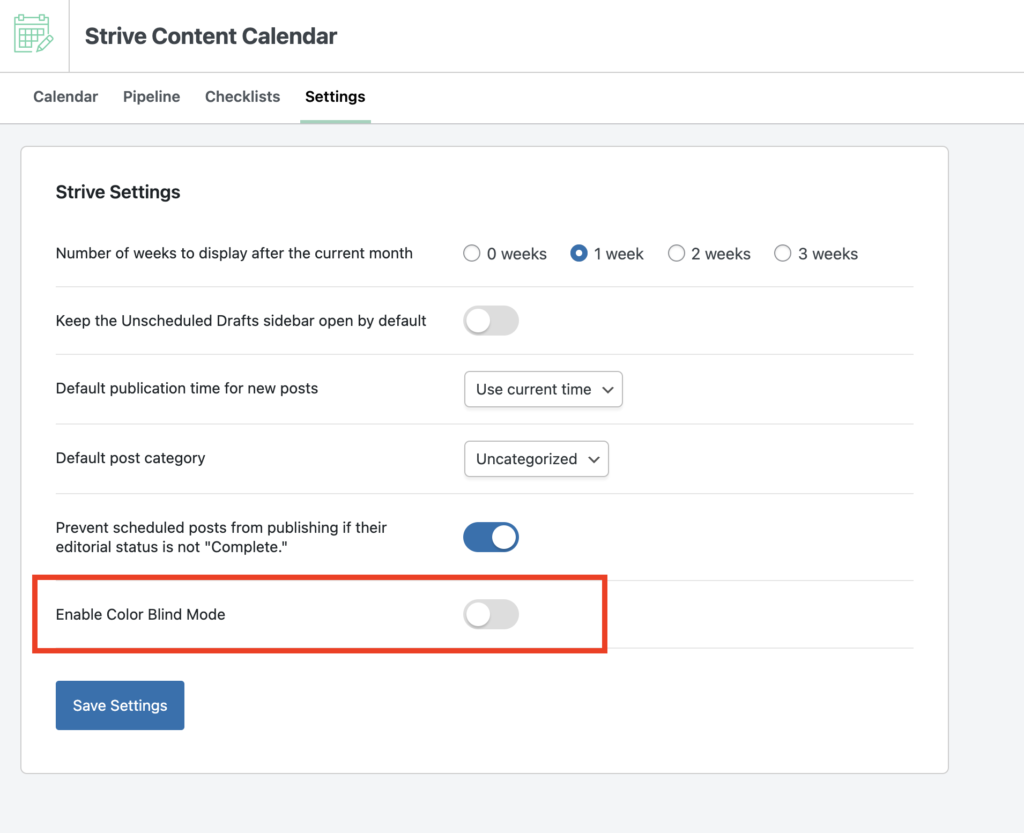The height and width of the screenshot is (833, 1024).
Task: Expand the Uncategorized category dropdown
Action: pyautogui.click(x=536, y=459)
